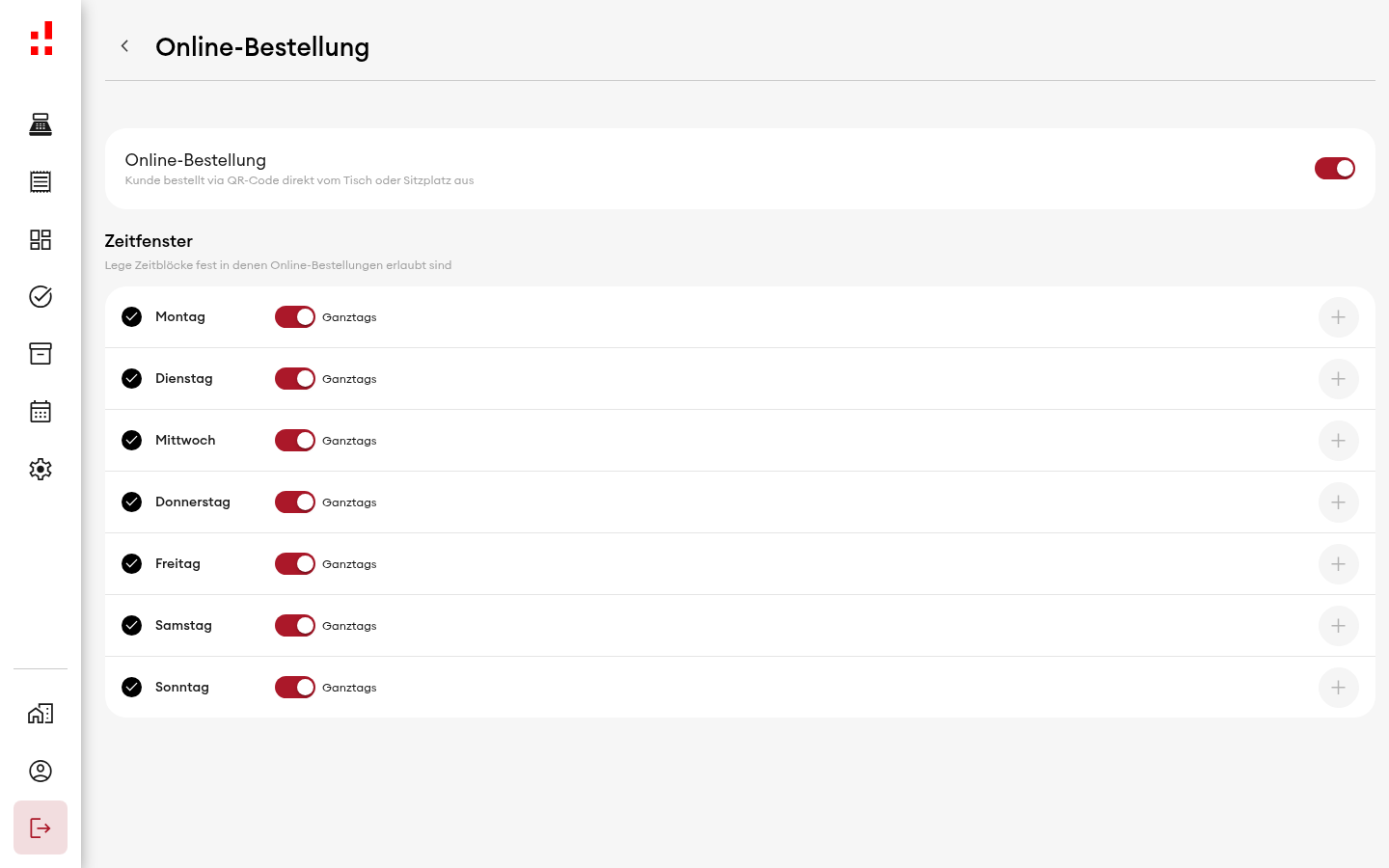This screenshot has width=1389, height=868.
Task: Click the 'Kunde bestellt via QR-Code' description
Action: click(299, 180)
